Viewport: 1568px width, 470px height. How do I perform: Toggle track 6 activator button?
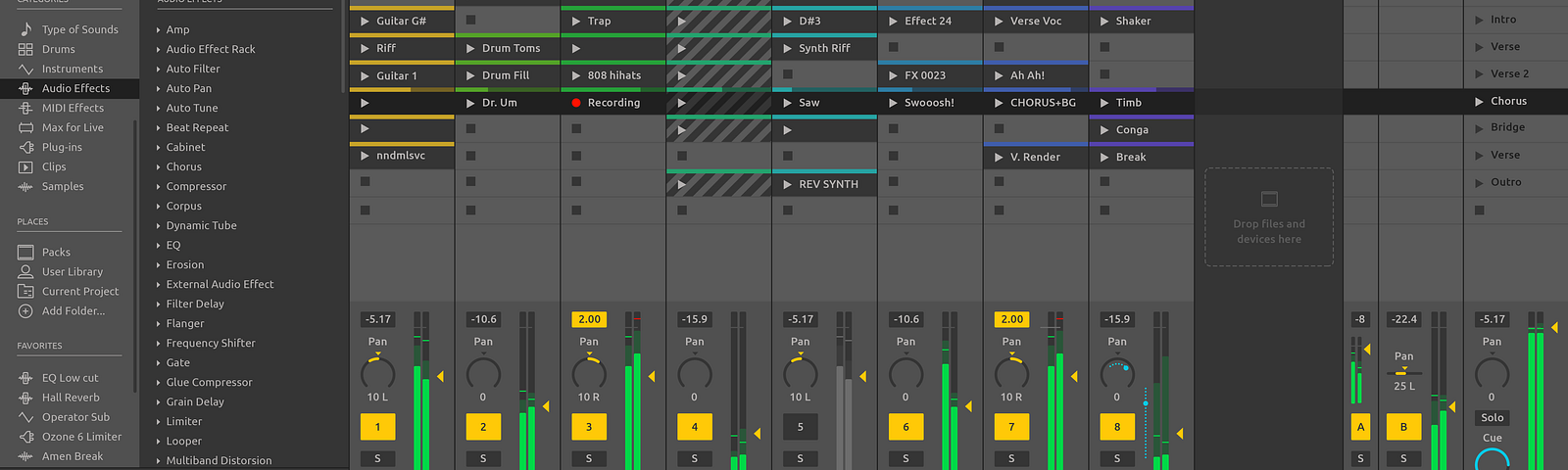click(x=906, y=427)
